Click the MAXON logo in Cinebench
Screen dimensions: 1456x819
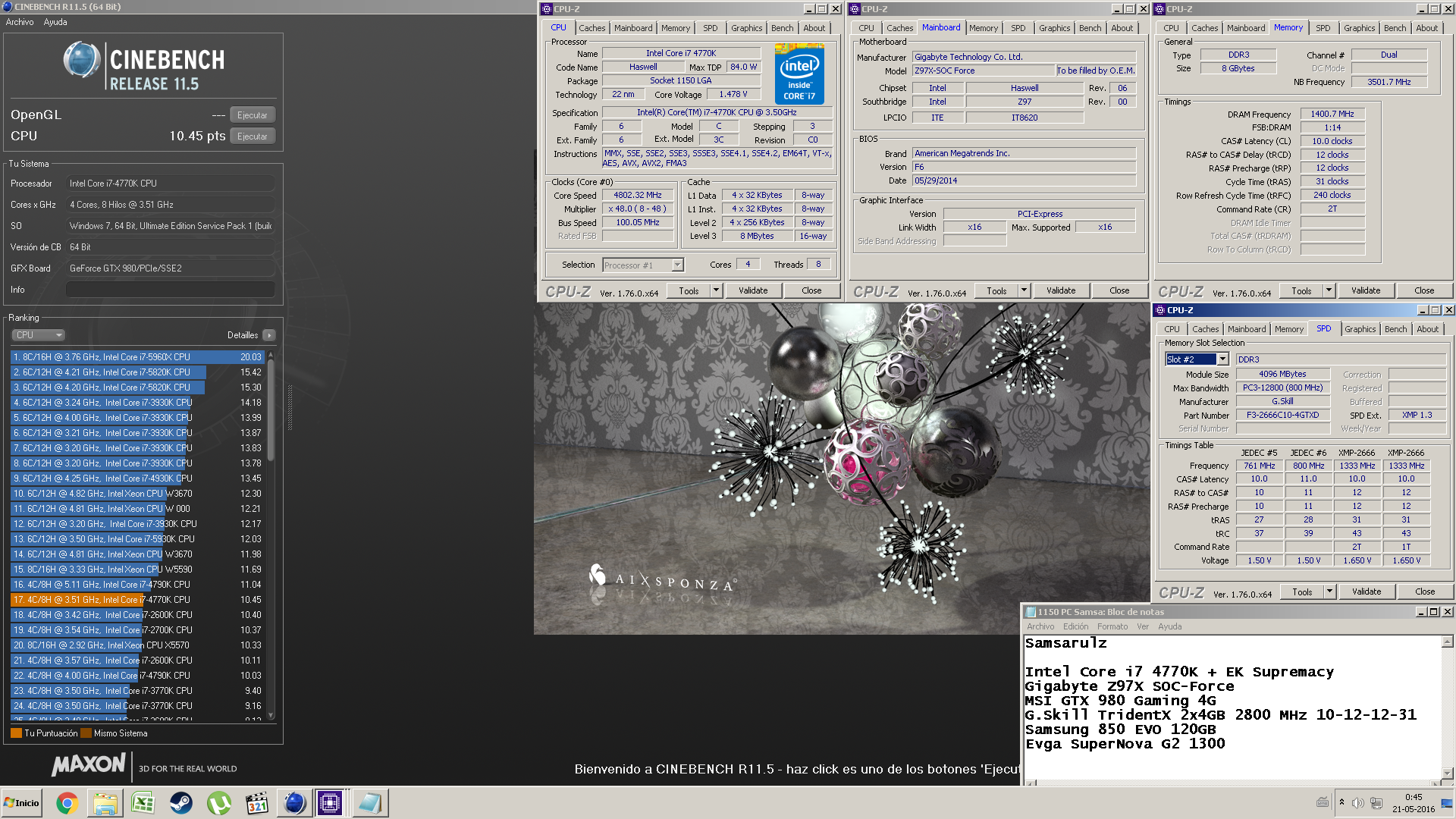88,765
